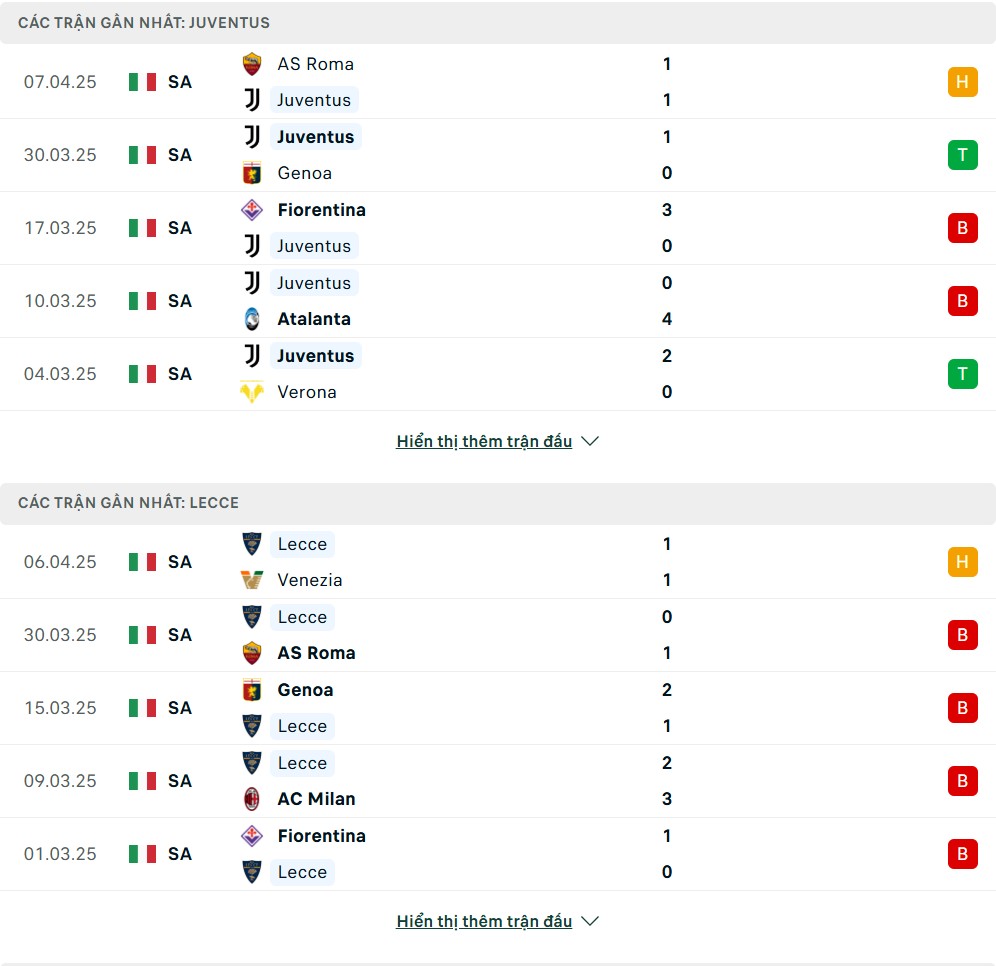
Task: Open the Genoa team name in the 15.03.25 match
Action: pos(305,690)
